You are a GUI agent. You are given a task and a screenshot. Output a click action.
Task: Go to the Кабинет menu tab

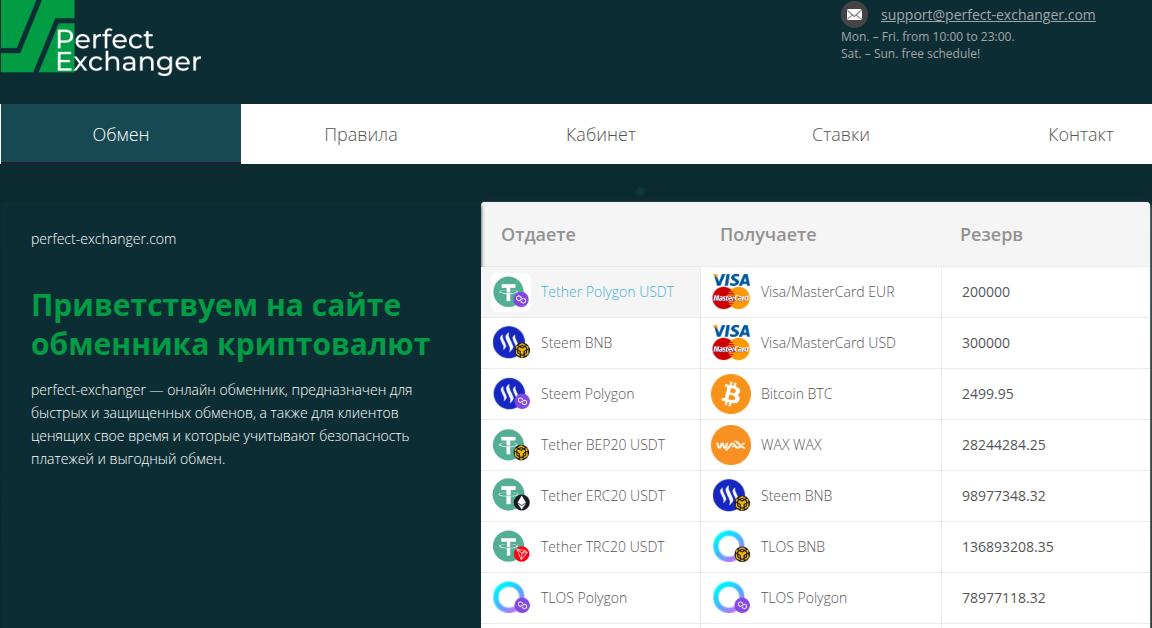click(x=600, y=134)
